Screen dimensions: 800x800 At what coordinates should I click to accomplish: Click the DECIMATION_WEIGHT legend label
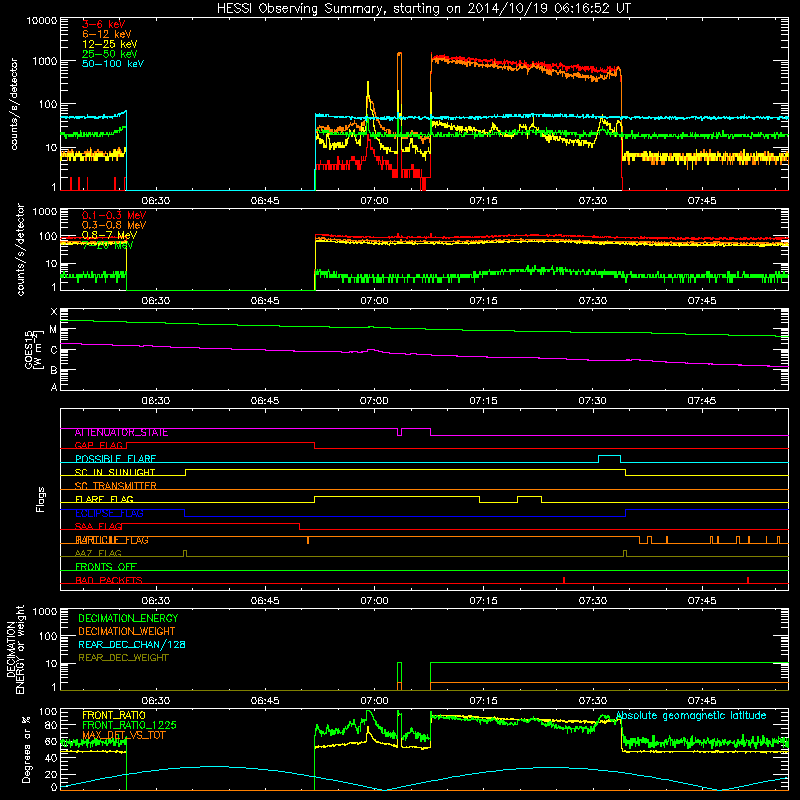(127, 632)
